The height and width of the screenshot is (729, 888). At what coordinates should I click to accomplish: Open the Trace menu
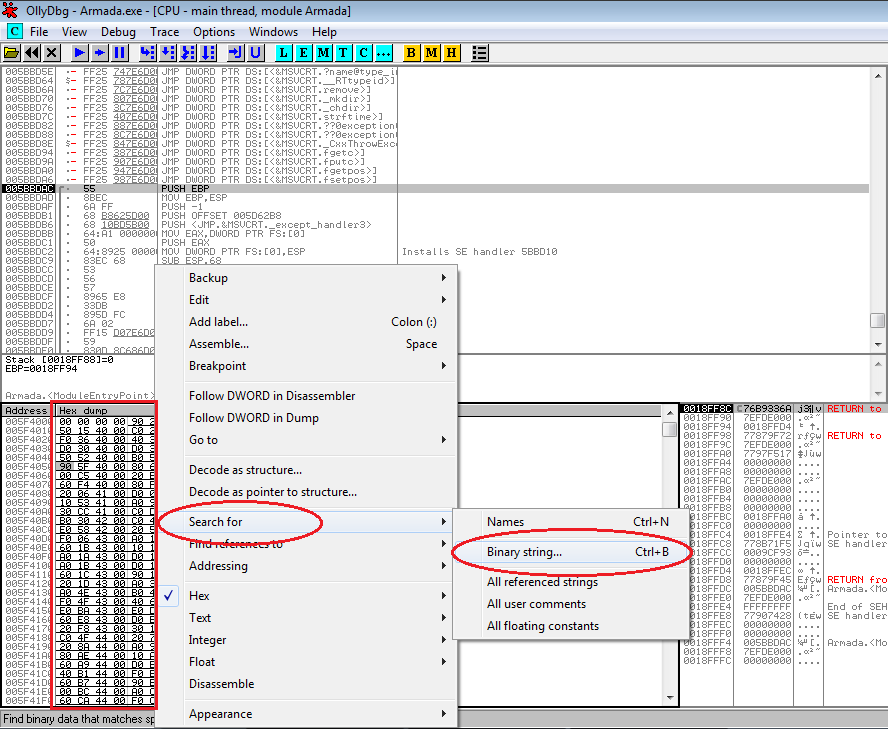click(x=164, y=32)
